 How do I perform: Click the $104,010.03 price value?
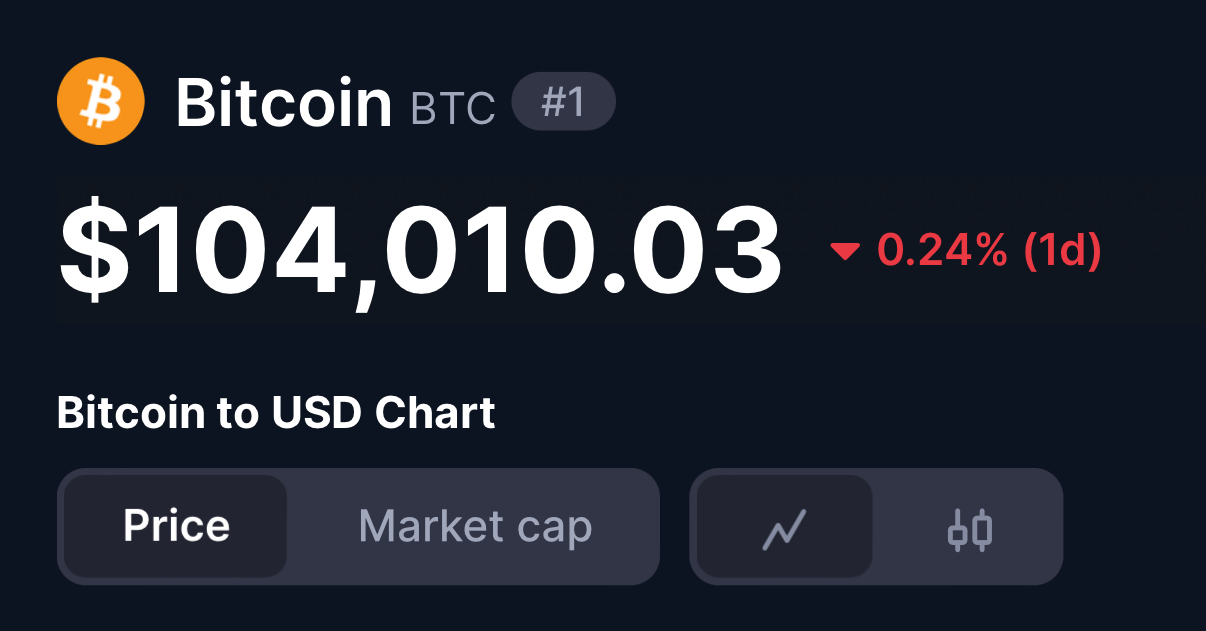click(420, 251)
